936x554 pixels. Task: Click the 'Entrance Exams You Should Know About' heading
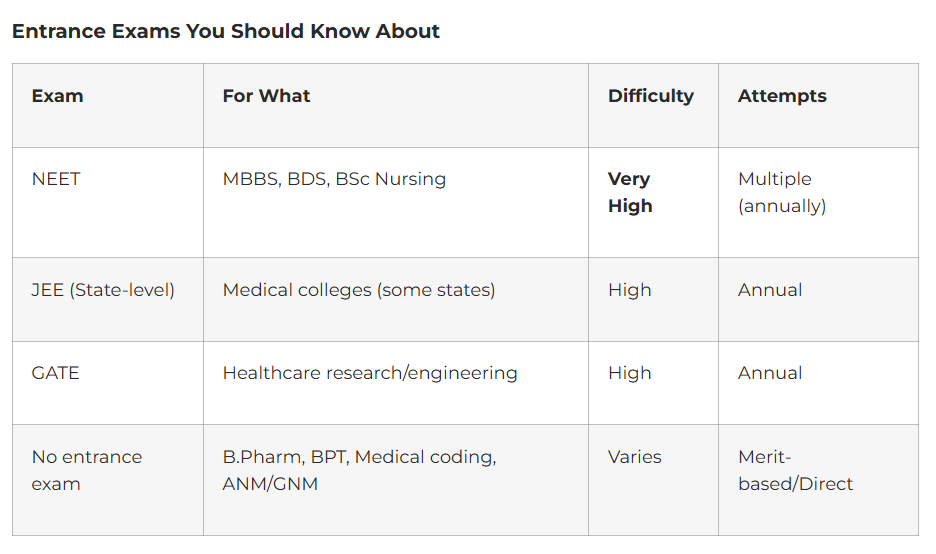[226, 31]
